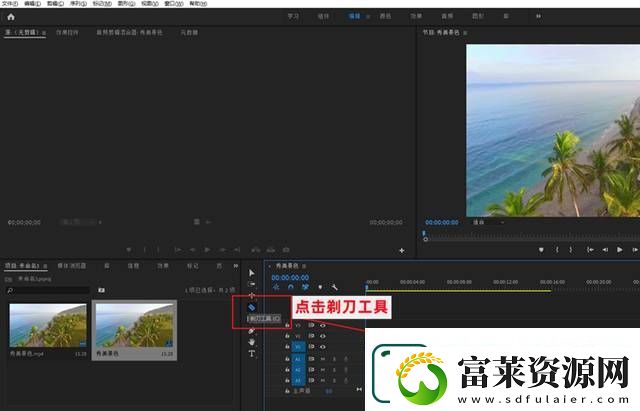
Task: Click the Program monitor zoom scroll handle
Action: [426, 240]
